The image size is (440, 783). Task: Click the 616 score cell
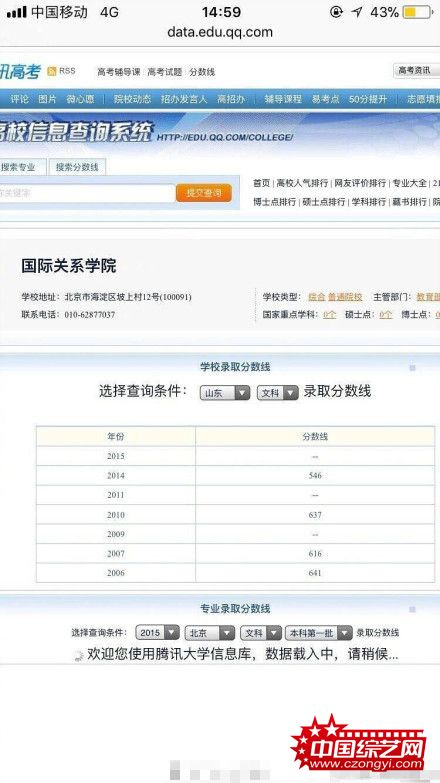click(315, 554)
